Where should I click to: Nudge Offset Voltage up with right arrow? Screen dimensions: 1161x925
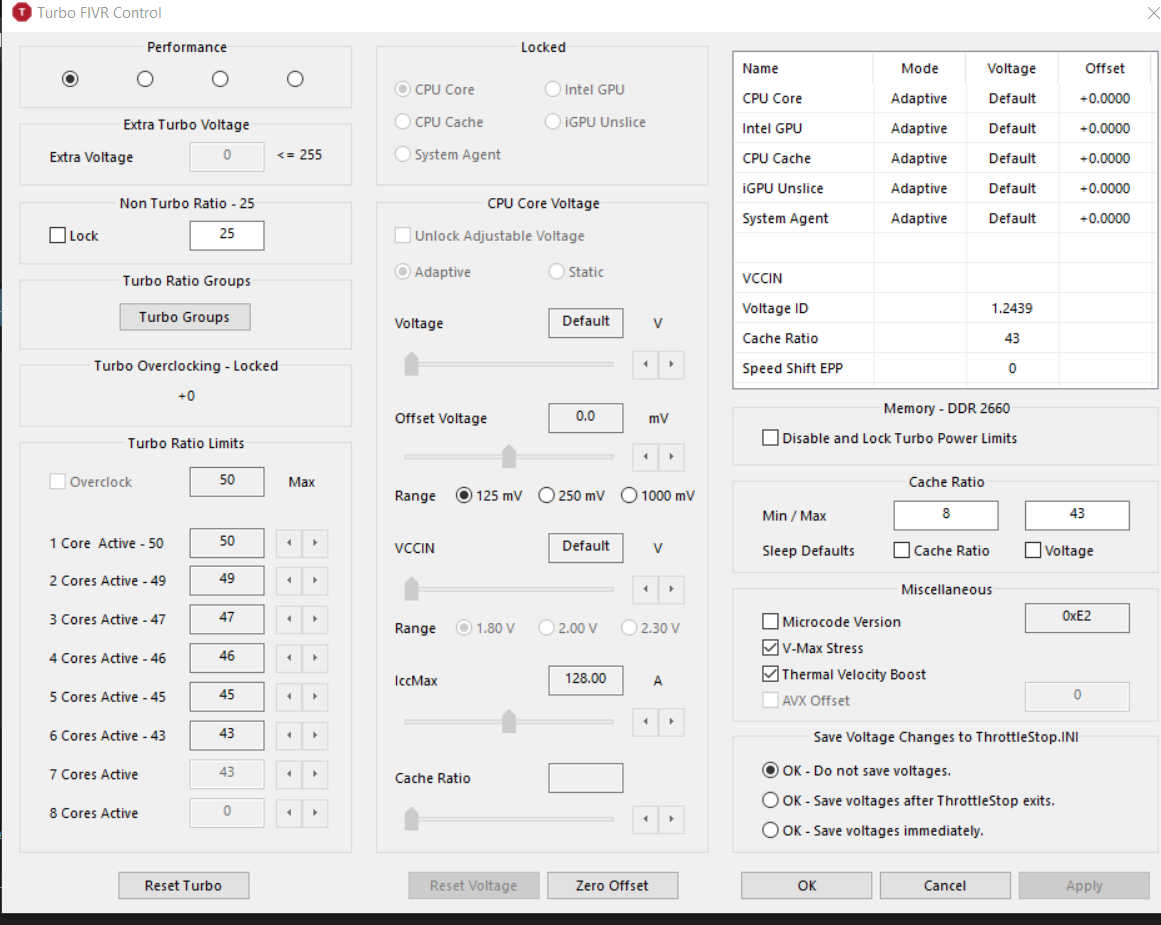(x=672, y=456)
